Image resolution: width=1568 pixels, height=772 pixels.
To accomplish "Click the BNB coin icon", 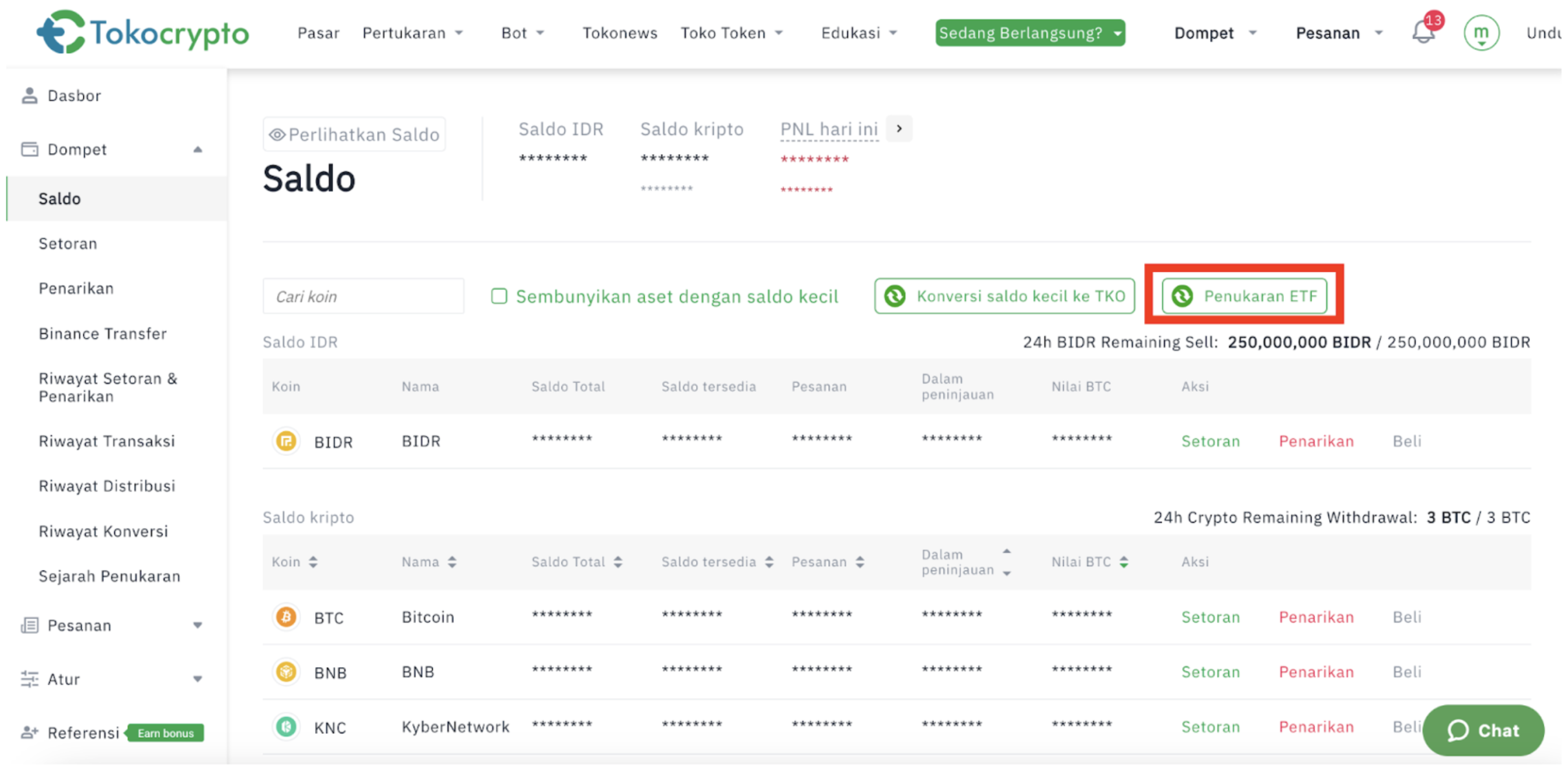I will click(286, 672).
